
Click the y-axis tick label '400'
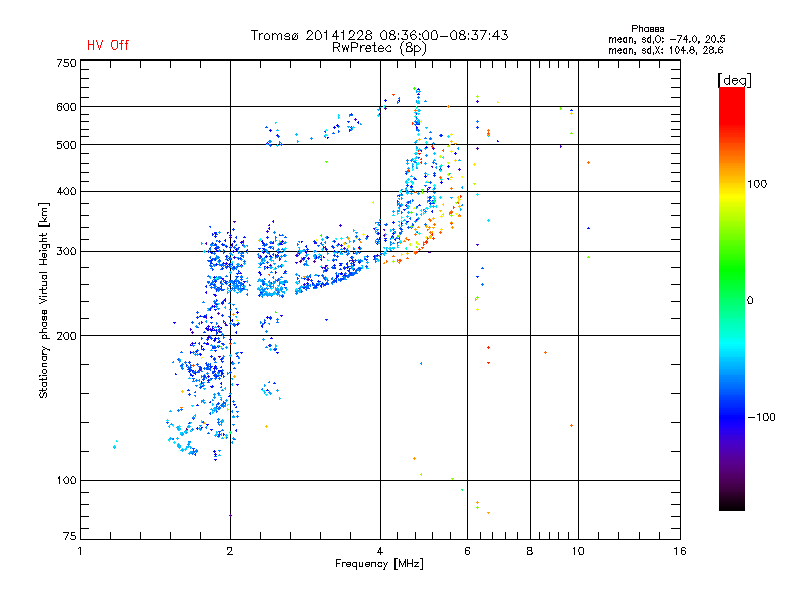66,192
